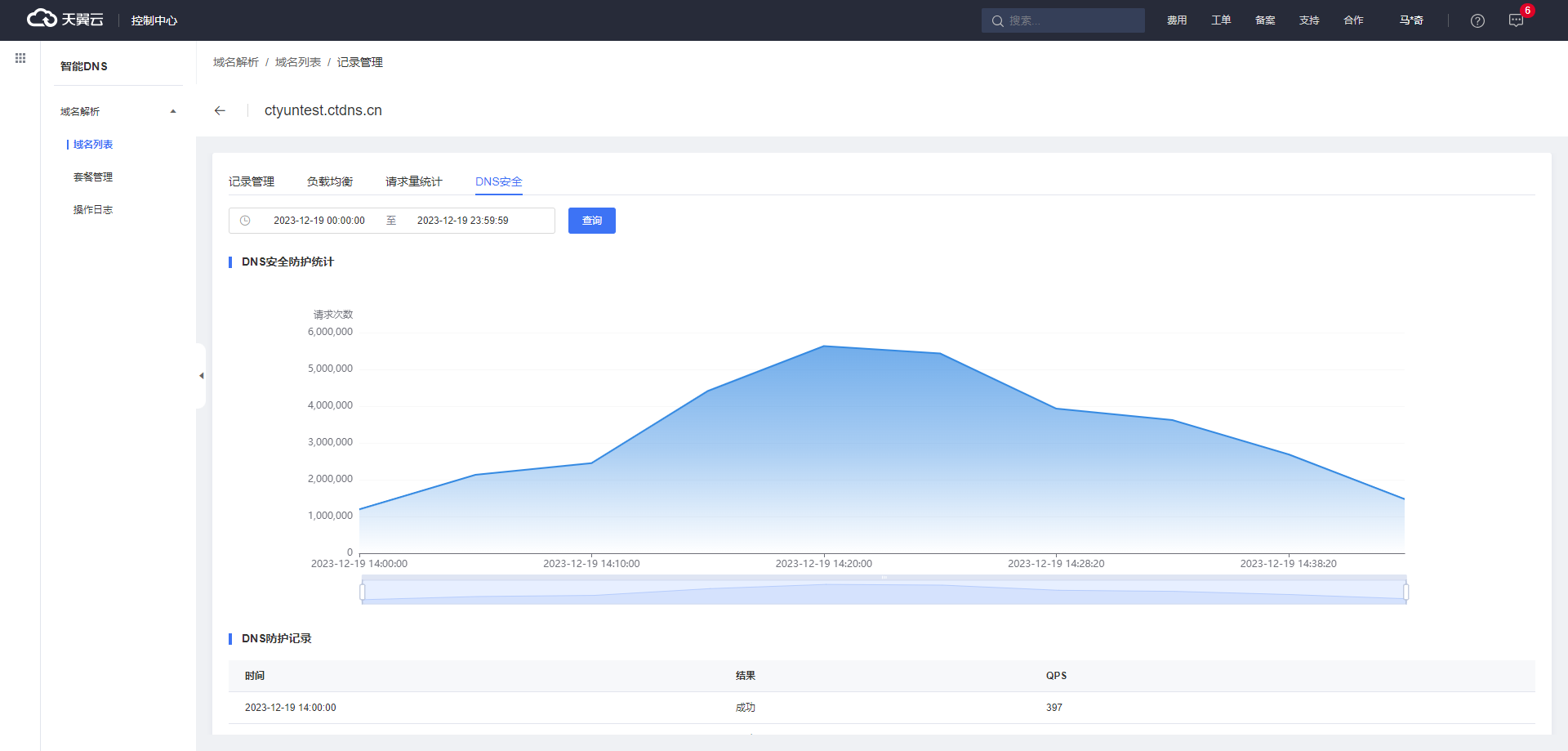
Task: Click the ctyuntest.ctdns.cn domain title
Action: click(x=323, y=110)
